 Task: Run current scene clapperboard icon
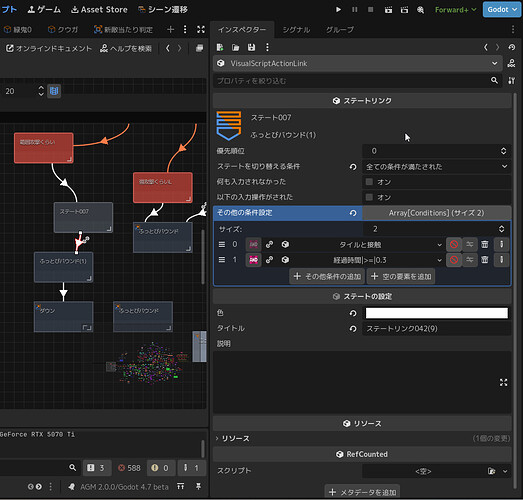point(388,10)
